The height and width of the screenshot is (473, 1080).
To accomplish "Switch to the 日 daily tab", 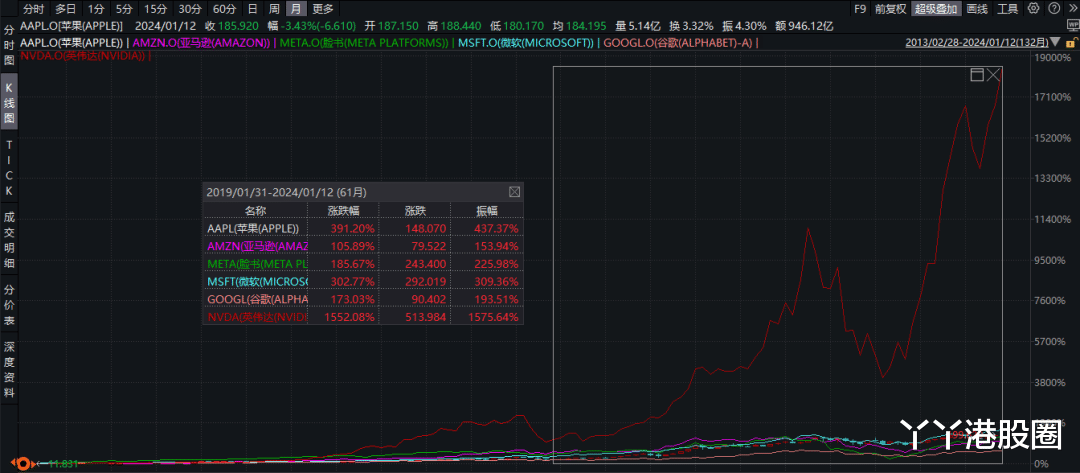I will (x=253, y=9).
